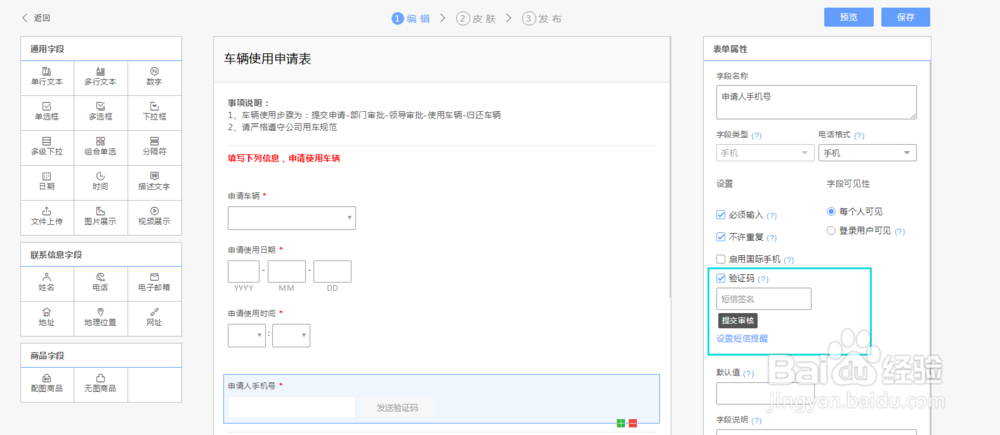Show help for 必须输入 (?)
1000x435 pixels.
coord(772,216)
